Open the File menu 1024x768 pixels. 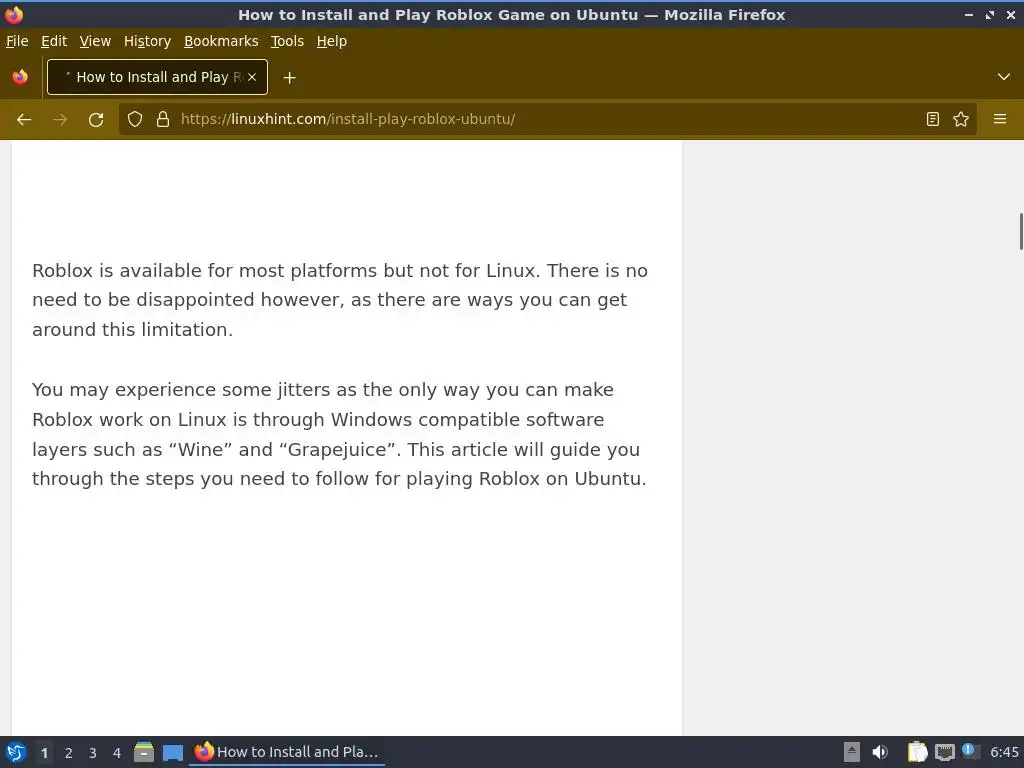pos(17,41)
